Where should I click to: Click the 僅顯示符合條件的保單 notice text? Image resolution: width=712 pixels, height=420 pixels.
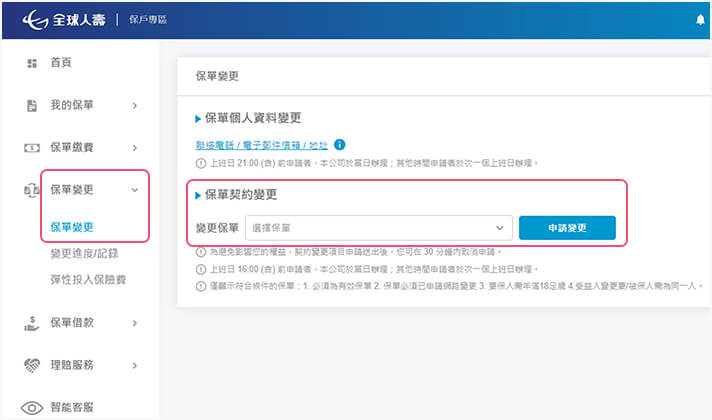click(455, 286)
